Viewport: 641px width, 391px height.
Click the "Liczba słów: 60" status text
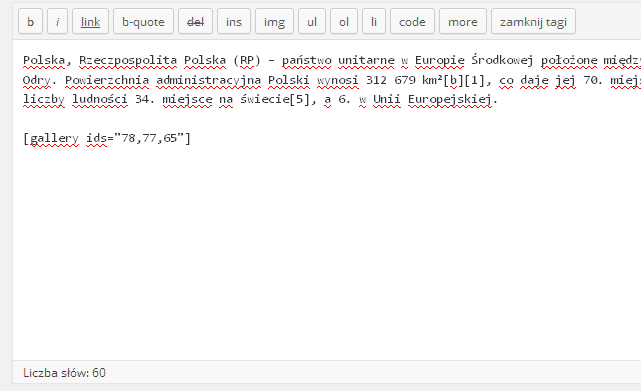click(x=64, y=373)
